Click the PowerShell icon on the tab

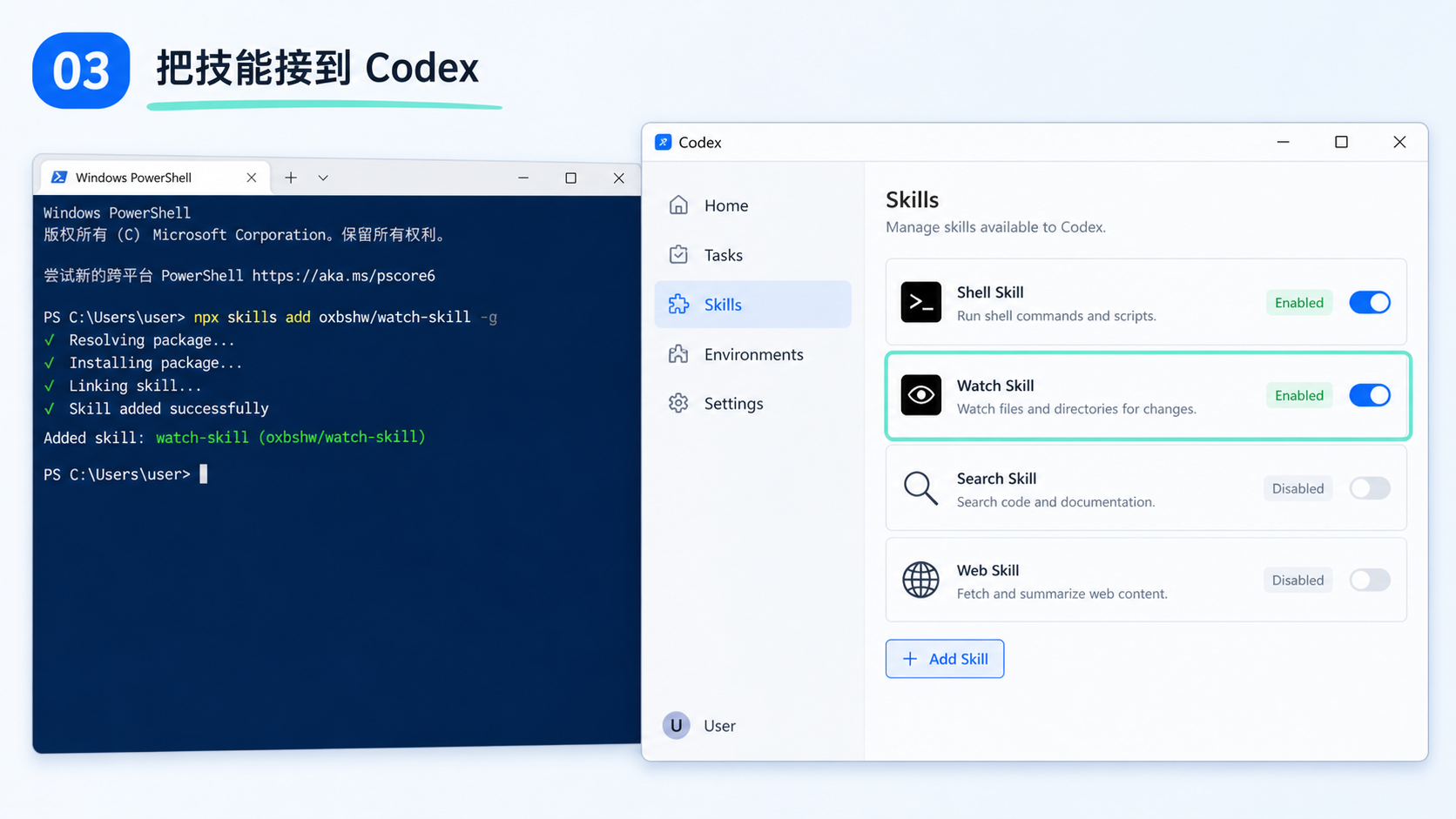[x=59, y=178]
